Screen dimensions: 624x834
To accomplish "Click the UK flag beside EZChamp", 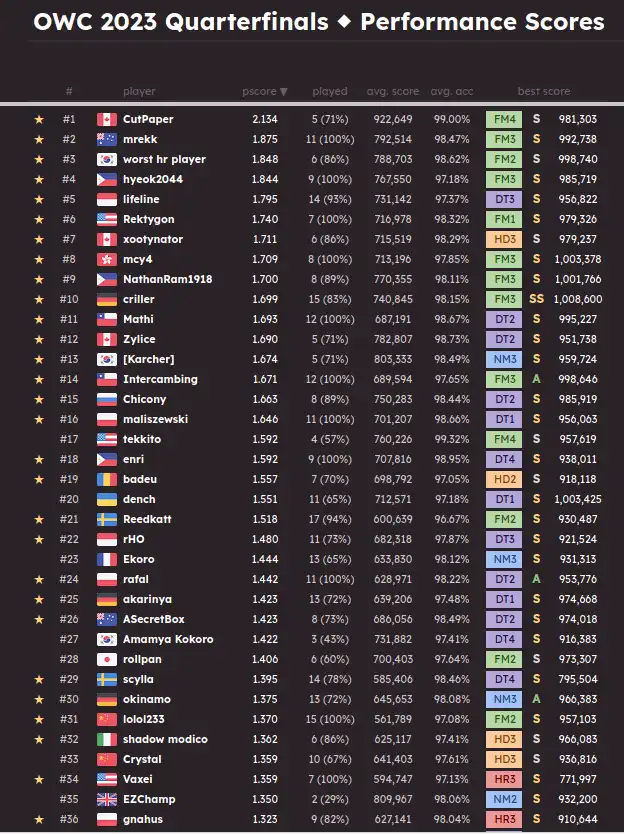I will coord(106,799).
